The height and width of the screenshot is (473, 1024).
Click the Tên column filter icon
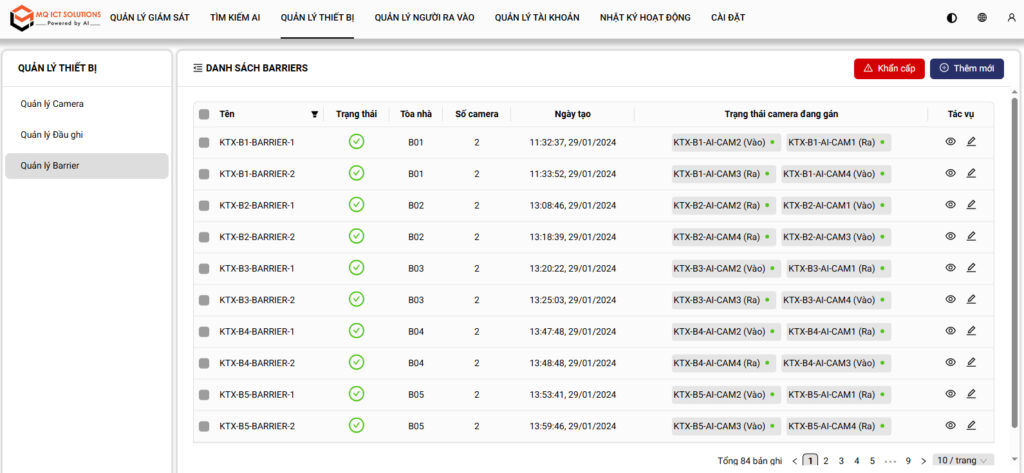click(315, 114)
